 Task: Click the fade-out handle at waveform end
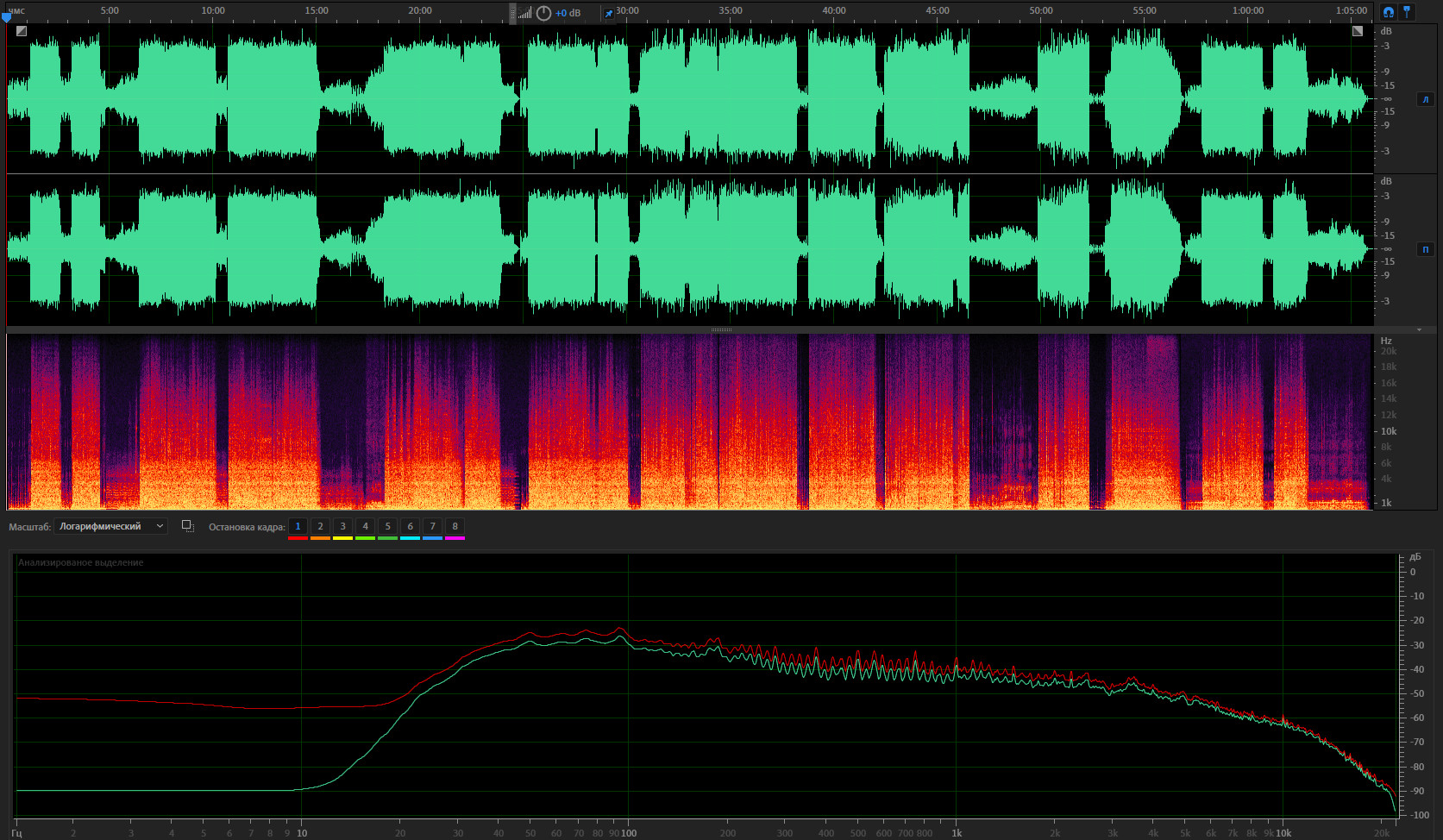pyautogui.click(x=1358, y=31)
